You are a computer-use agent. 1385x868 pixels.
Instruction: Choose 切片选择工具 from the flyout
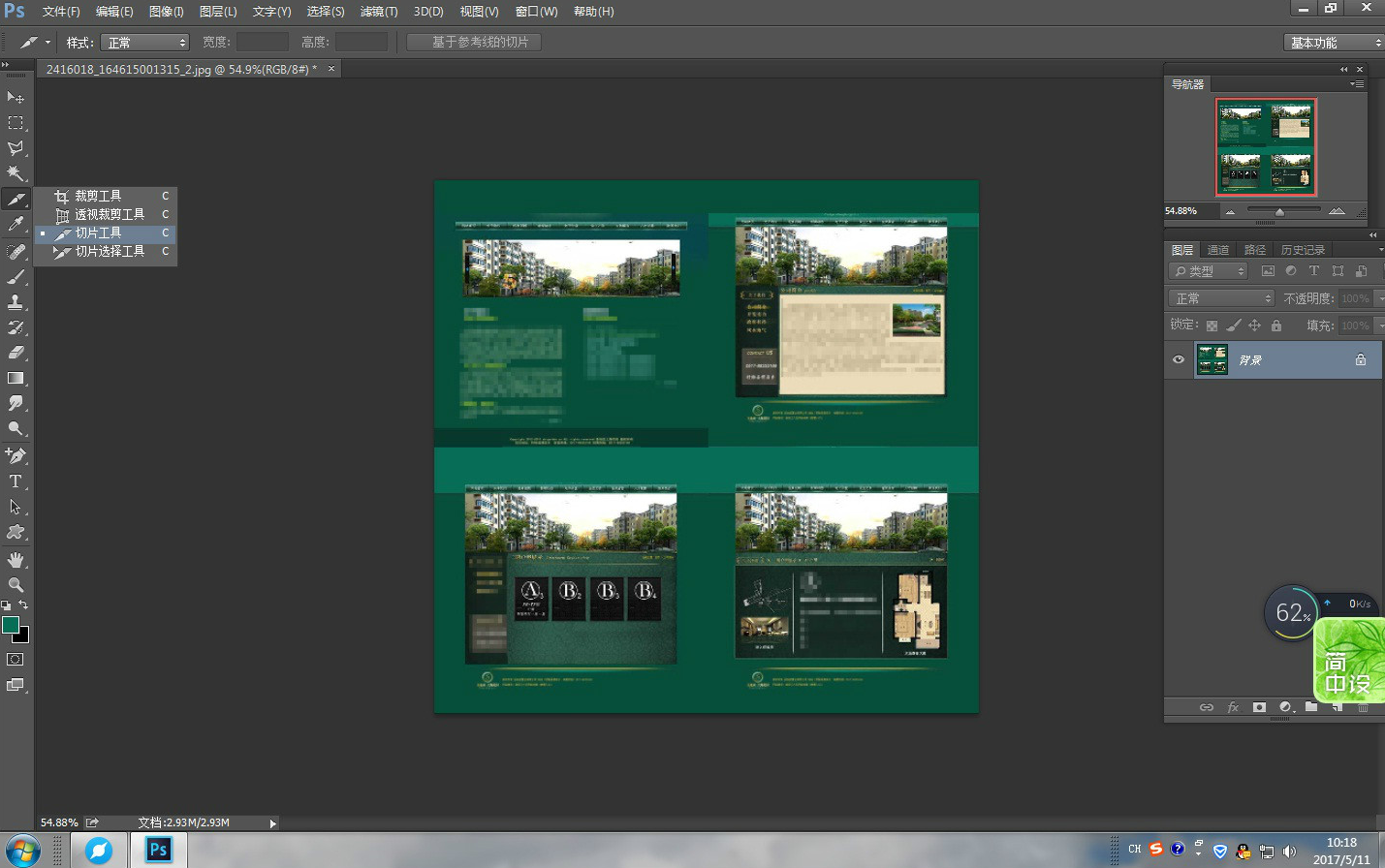tap(105, 251)
